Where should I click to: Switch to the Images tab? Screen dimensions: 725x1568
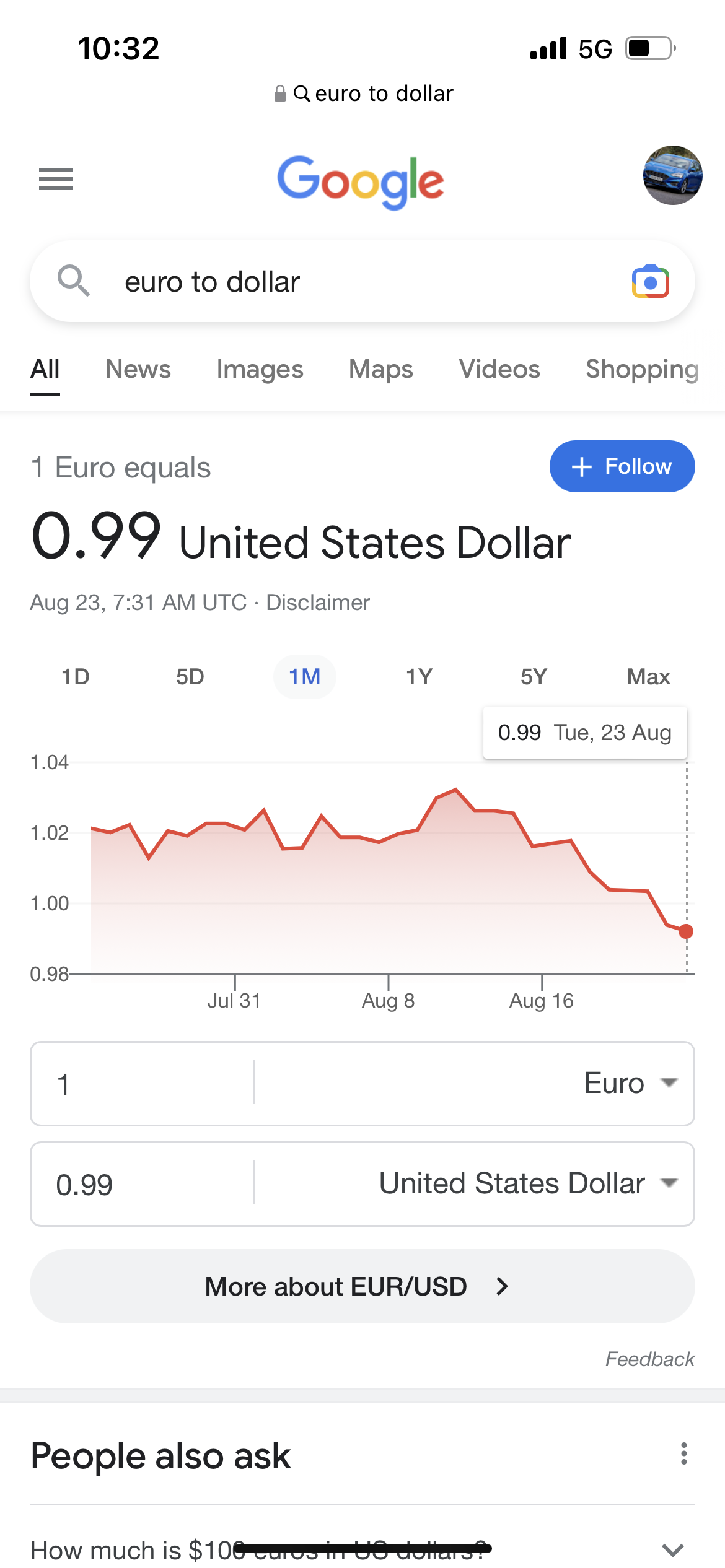tap(260, 369)
